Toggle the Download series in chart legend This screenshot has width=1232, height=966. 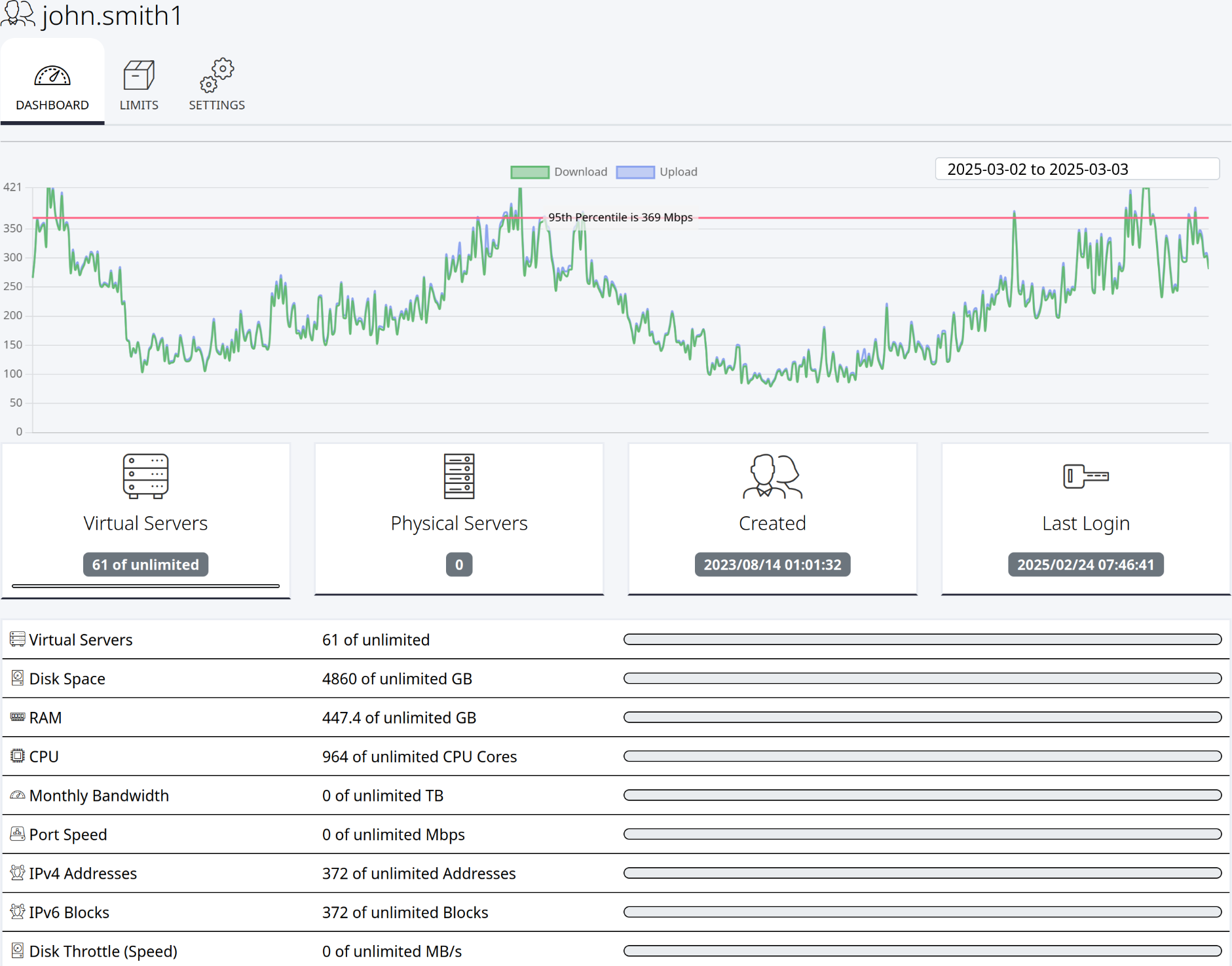559,172
